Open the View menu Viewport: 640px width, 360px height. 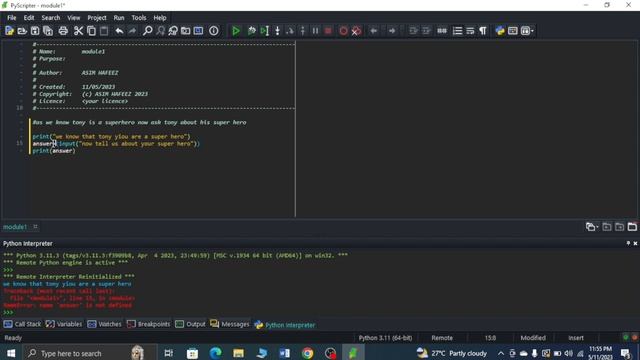coord(73,18)
